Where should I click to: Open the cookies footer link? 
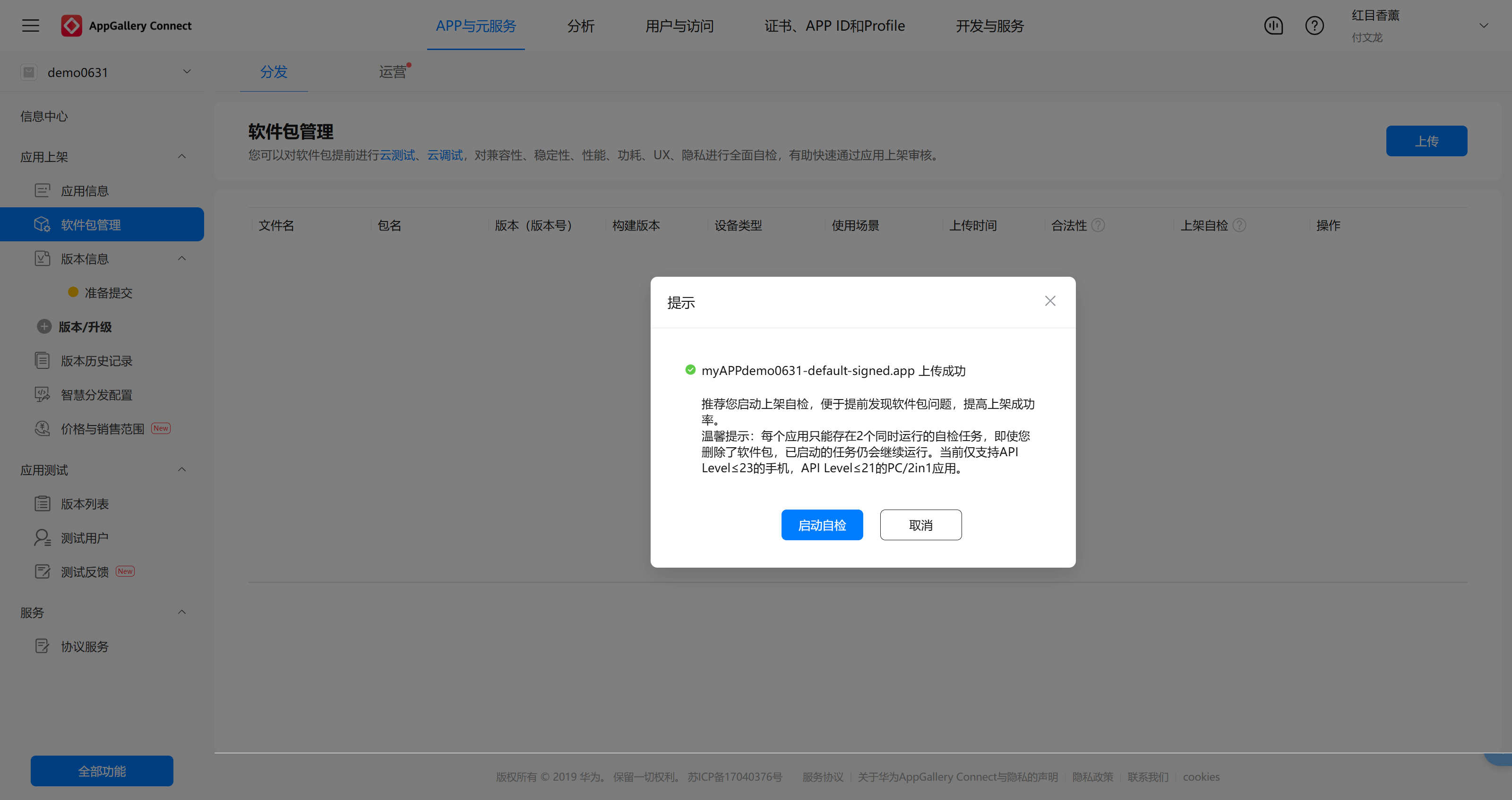[x=1201, y=776]
